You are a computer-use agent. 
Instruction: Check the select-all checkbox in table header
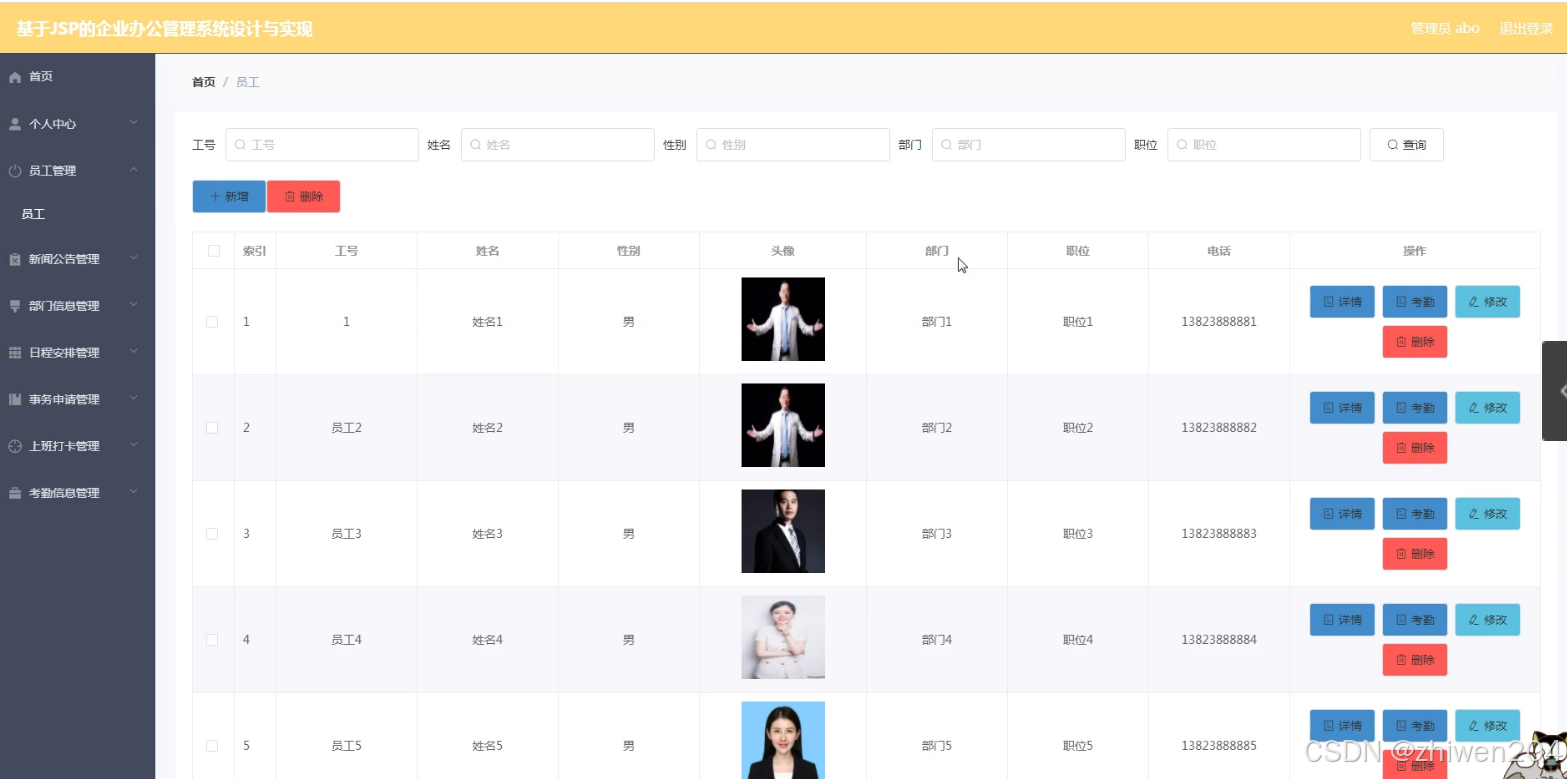pyautogui.click(x=213, y=251)
